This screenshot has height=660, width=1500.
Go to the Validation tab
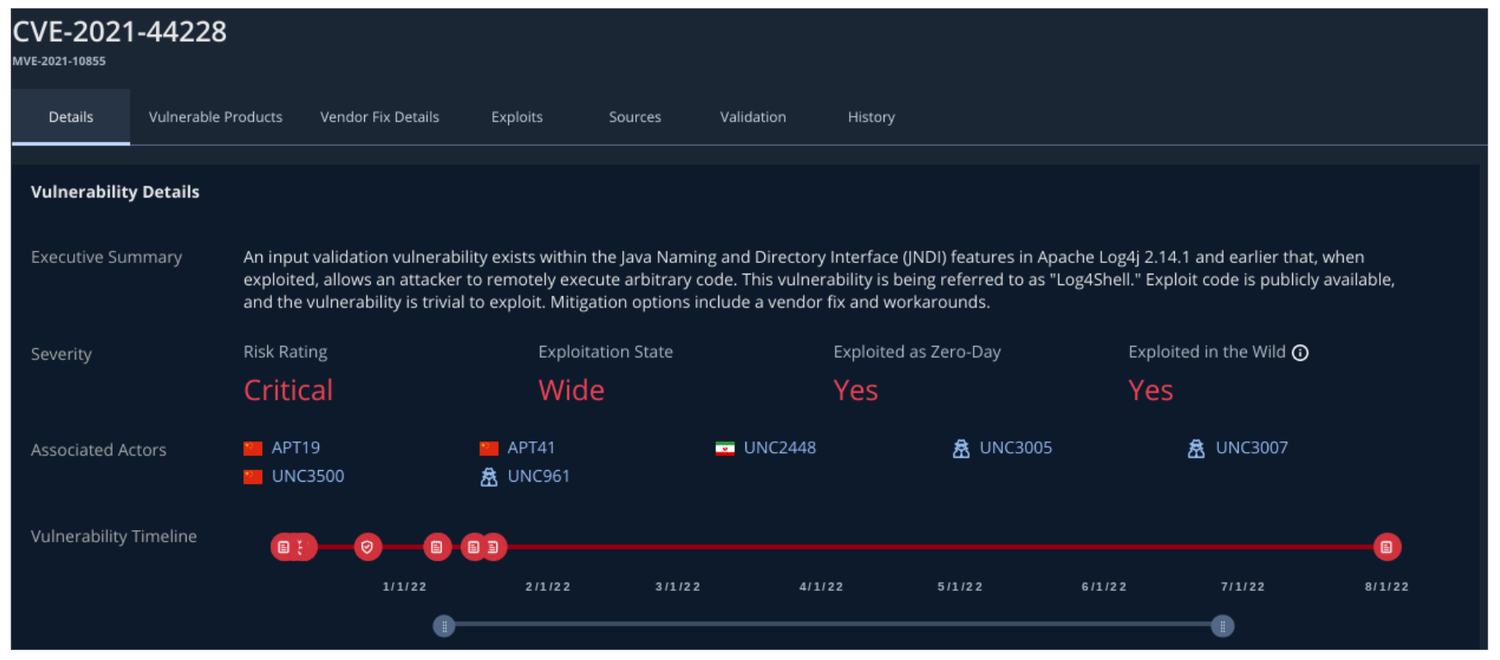[x=753, y=117]
